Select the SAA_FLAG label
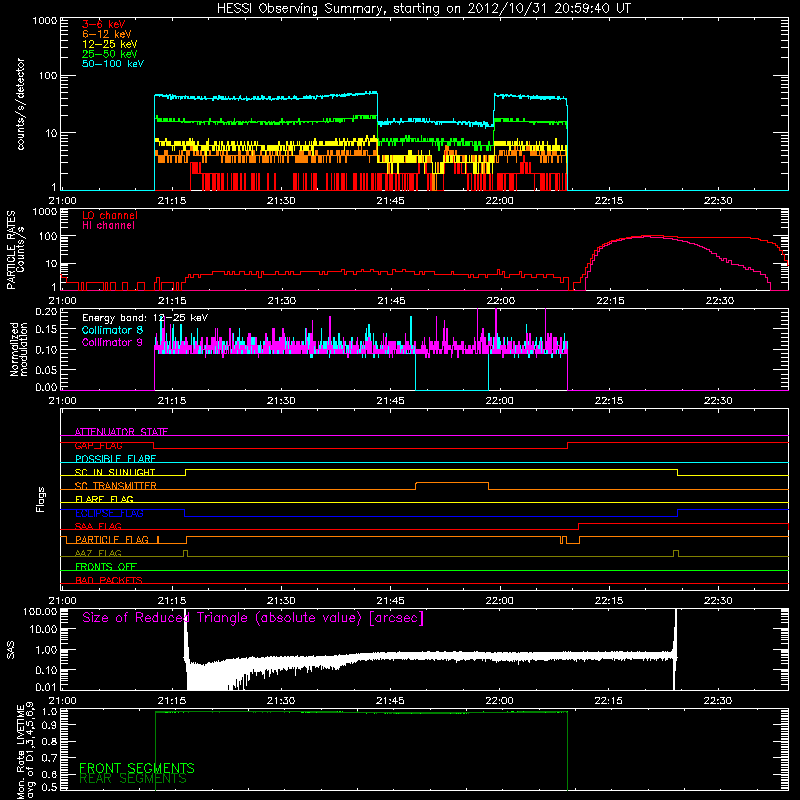The width and height of the screenshot is (800, 800). tap(98, 526)
